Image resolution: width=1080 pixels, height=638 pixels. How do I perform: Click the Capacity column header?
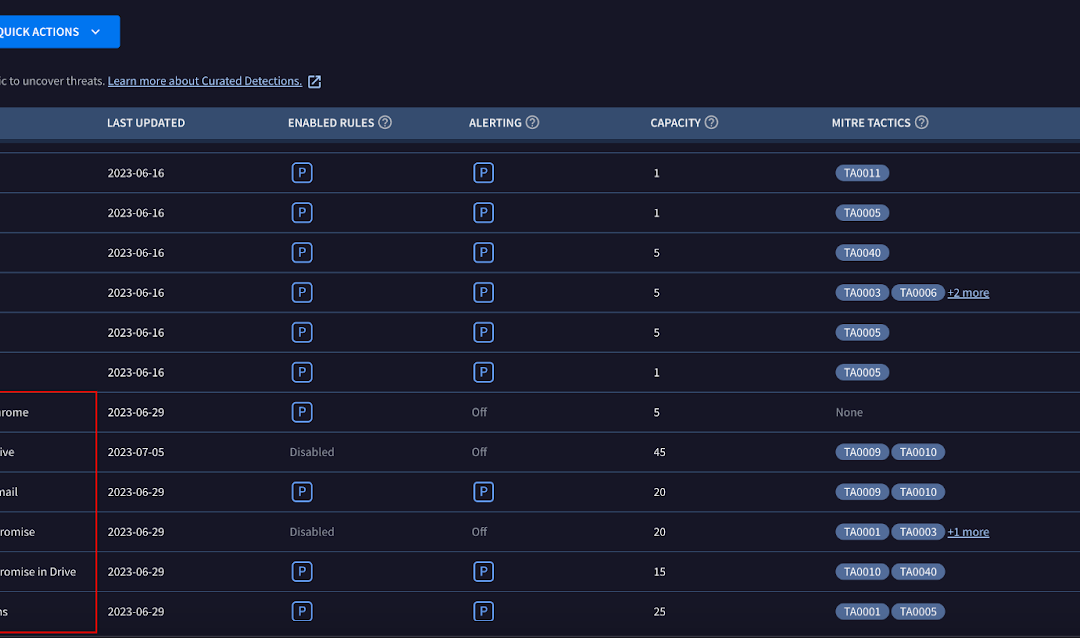click(675, 123)
